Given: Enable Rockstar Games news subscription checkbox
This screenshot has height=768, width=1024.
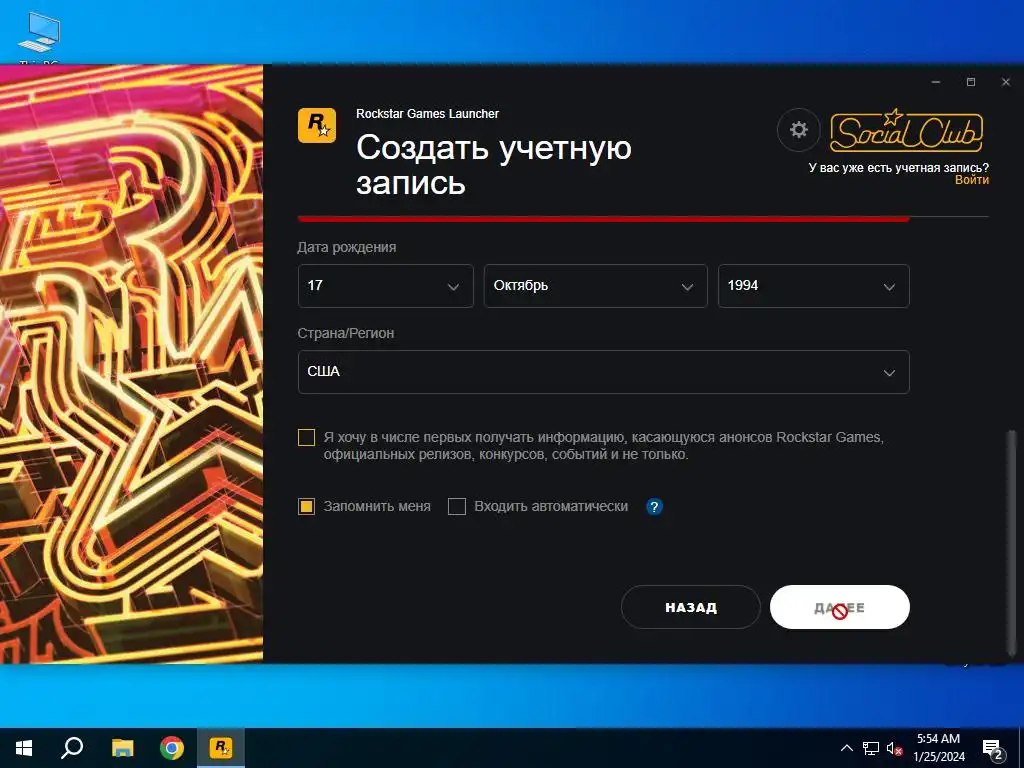Looking at the screenshot, I should 306,437.
